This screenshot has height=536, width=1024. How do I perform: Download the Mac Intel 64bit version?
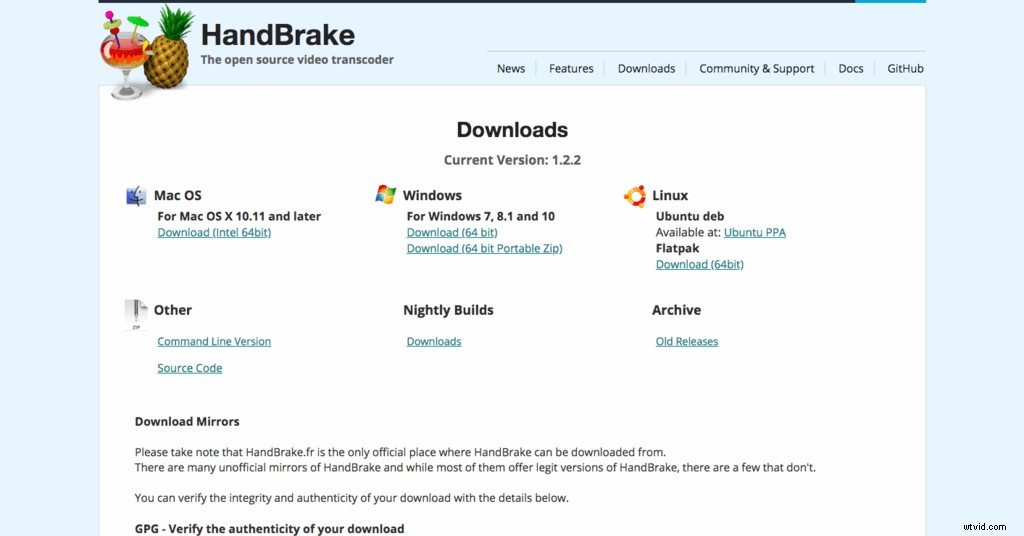[214, 233]
